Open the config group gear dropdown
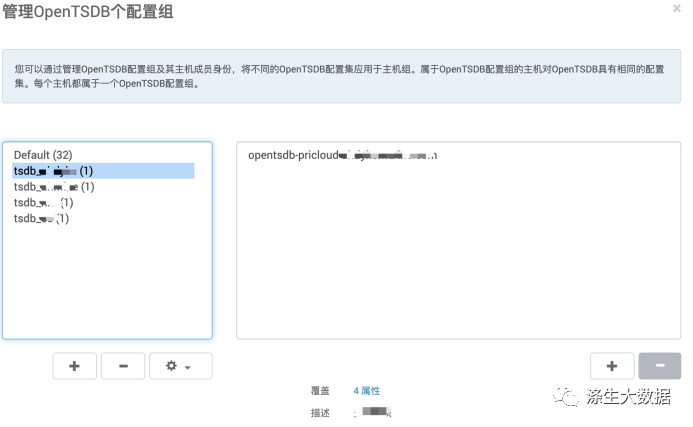The width and height of the screenshot is (693, 427). [x=181, y=366]
